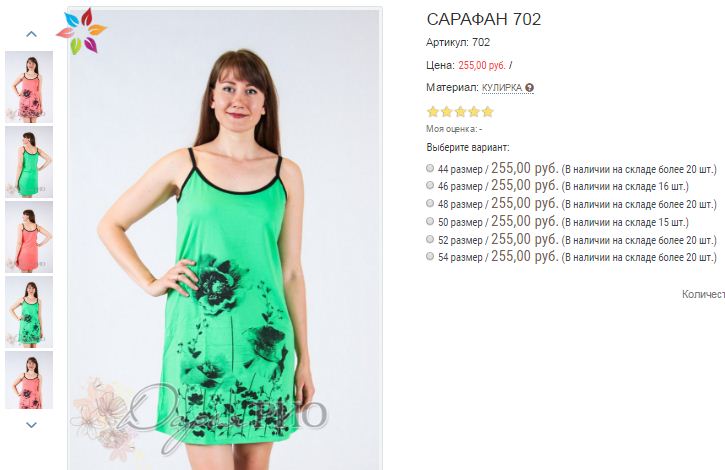Show the first coral dress thumbnail
Image resolution: width=725 pixels, height=470 pixels.
[x=29, y=87]
